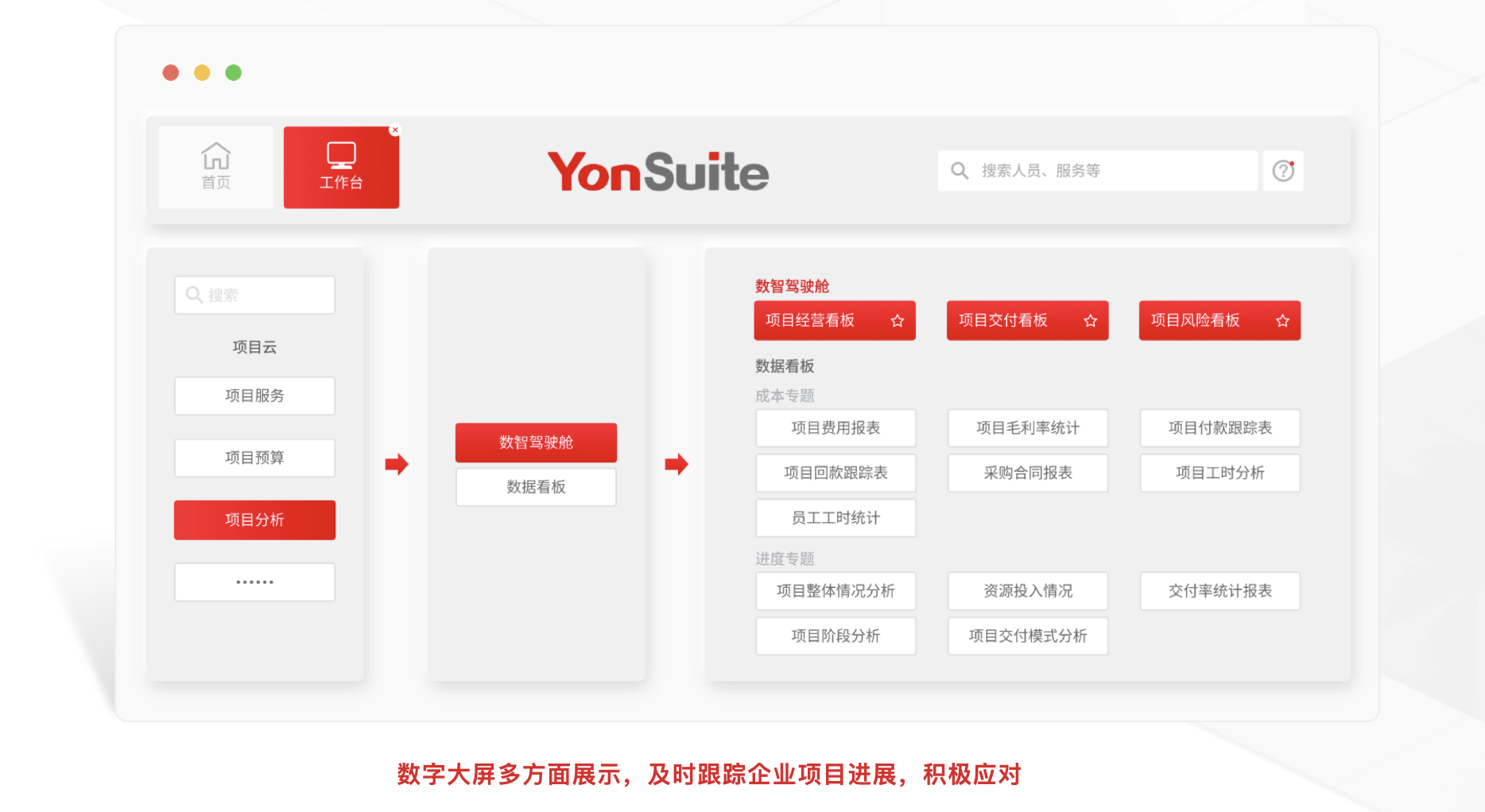The height and width of the screenshot is (812, 1485).
Task: Choose 数据看板 in the middle panel
Action: coord(536,487)
